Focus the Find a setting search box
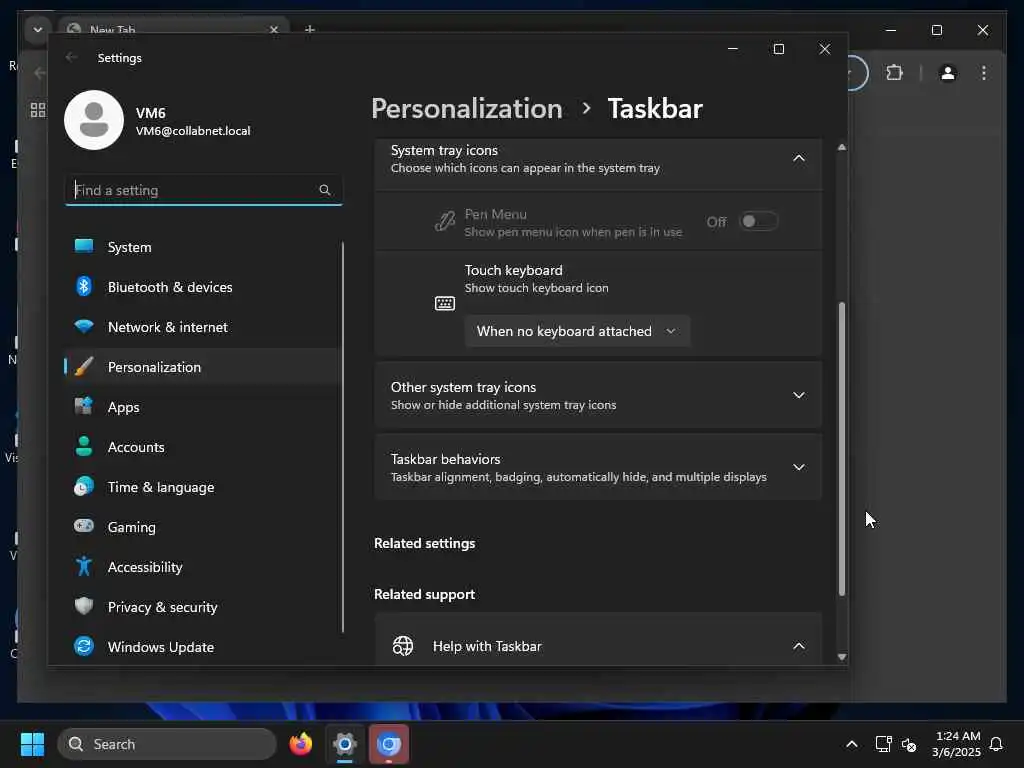1024x768 pixels. click(x=204, y=190)
